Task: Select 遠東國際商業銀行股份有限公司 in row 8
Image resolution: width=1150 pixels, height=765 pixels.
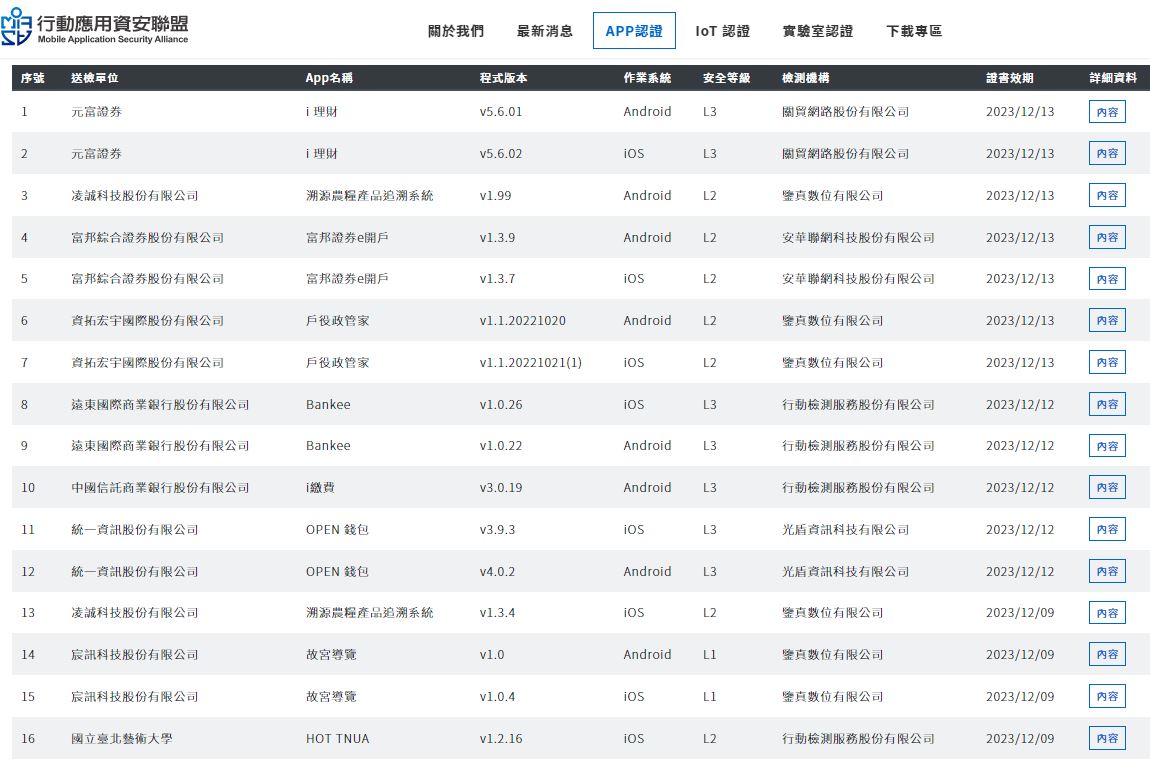Action: 160,404
